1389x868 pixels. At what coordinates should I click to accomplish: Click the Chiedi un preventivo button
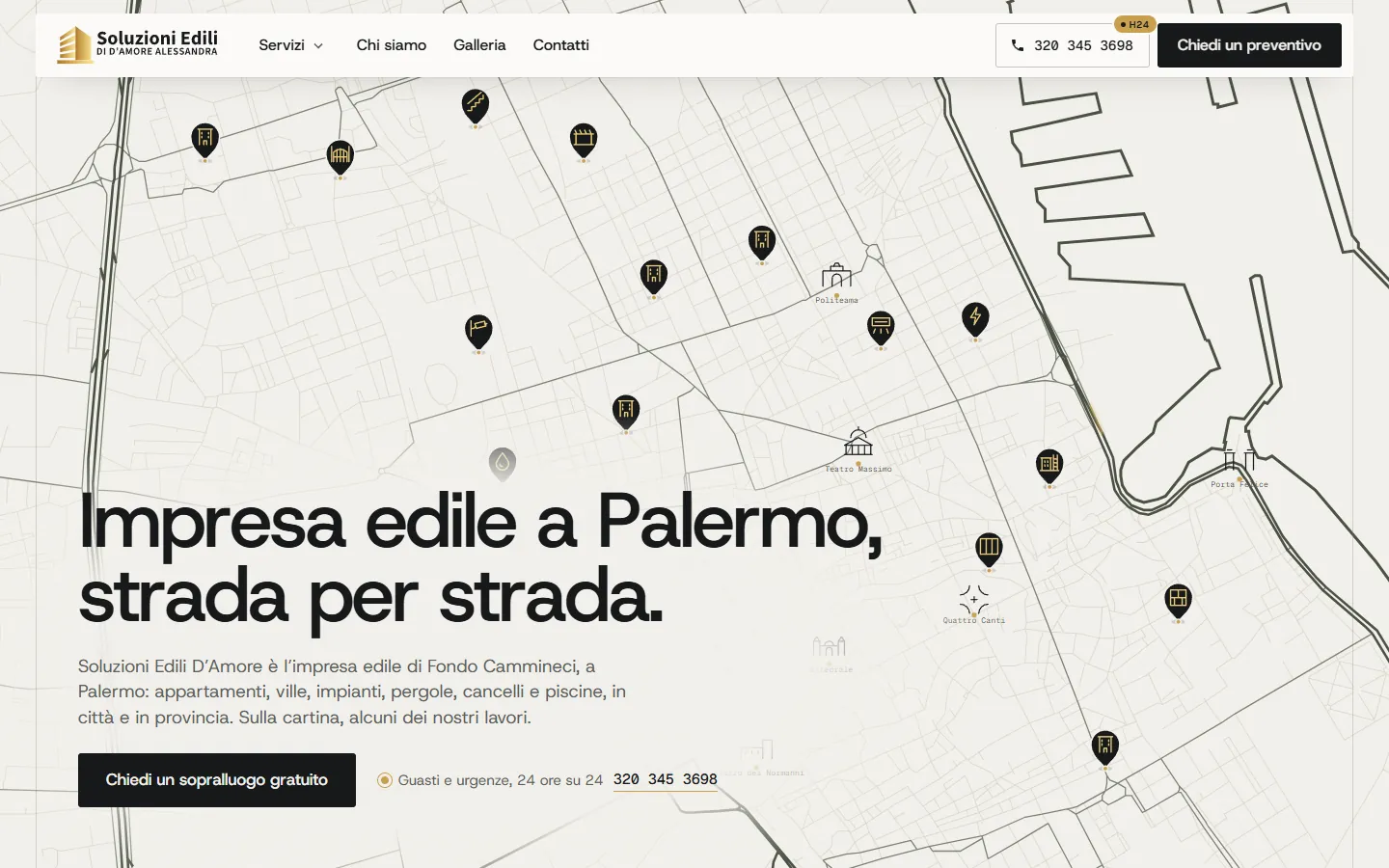click(1249, 45)
